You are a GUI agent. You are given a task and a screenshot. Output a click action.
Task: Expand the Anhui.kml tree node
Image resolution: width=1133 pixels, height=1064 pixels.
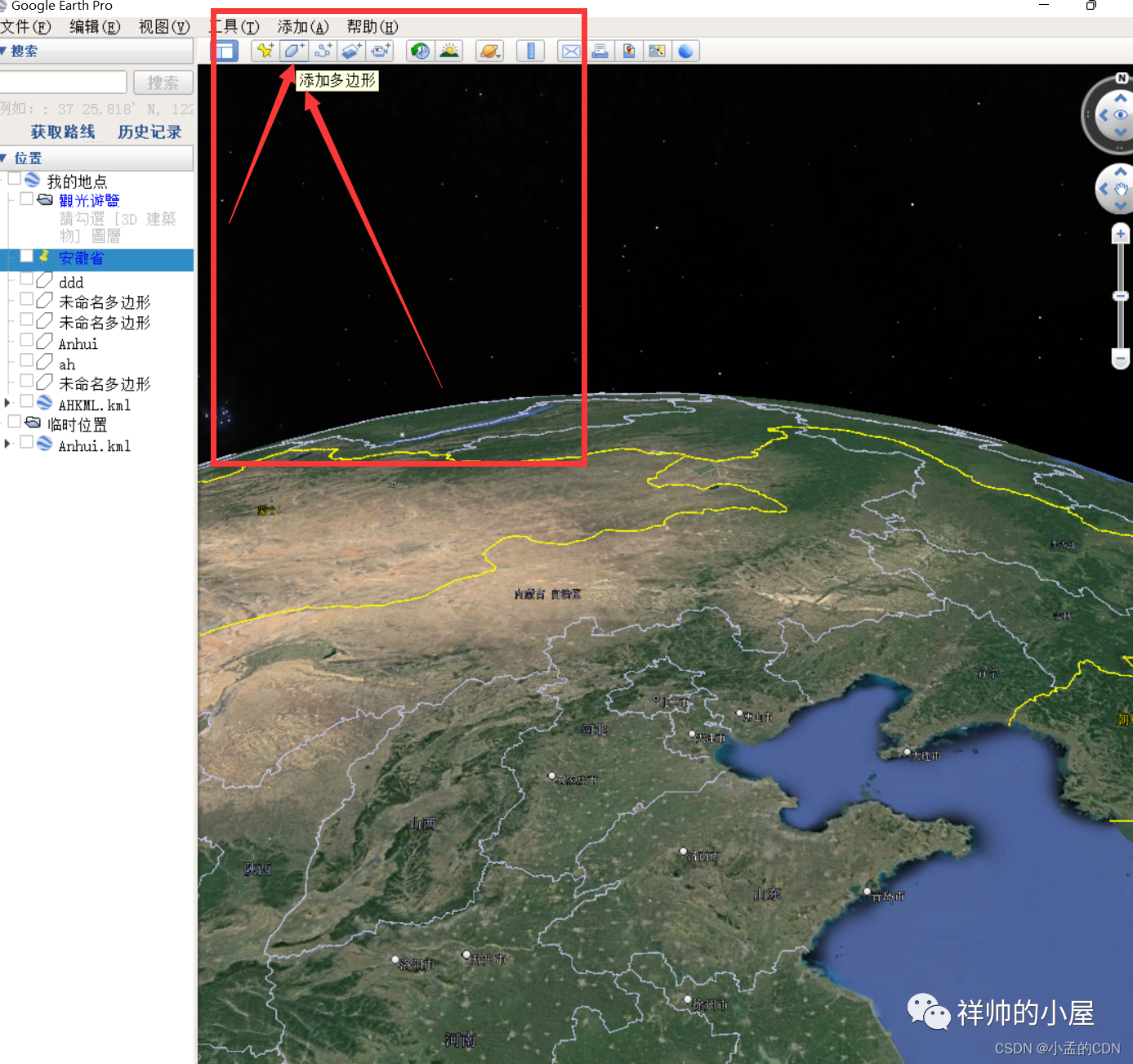click(x=7, y=443)
